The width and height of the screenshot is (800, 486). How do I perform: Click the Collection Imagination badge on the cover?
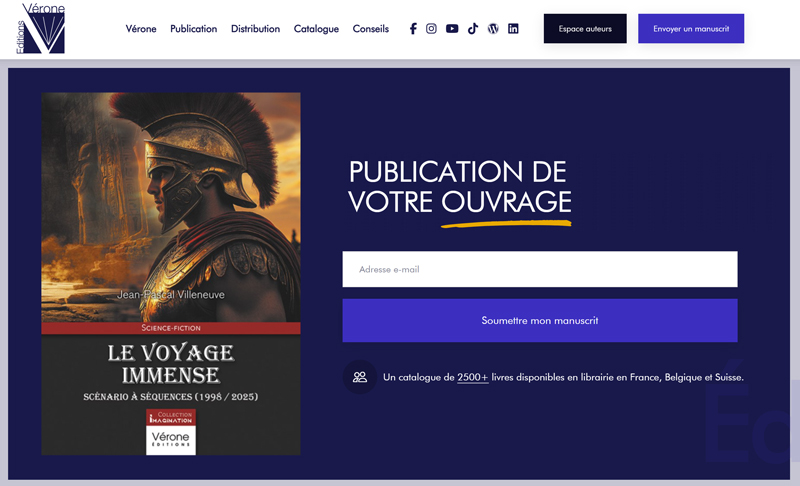(x=171, y=418)
